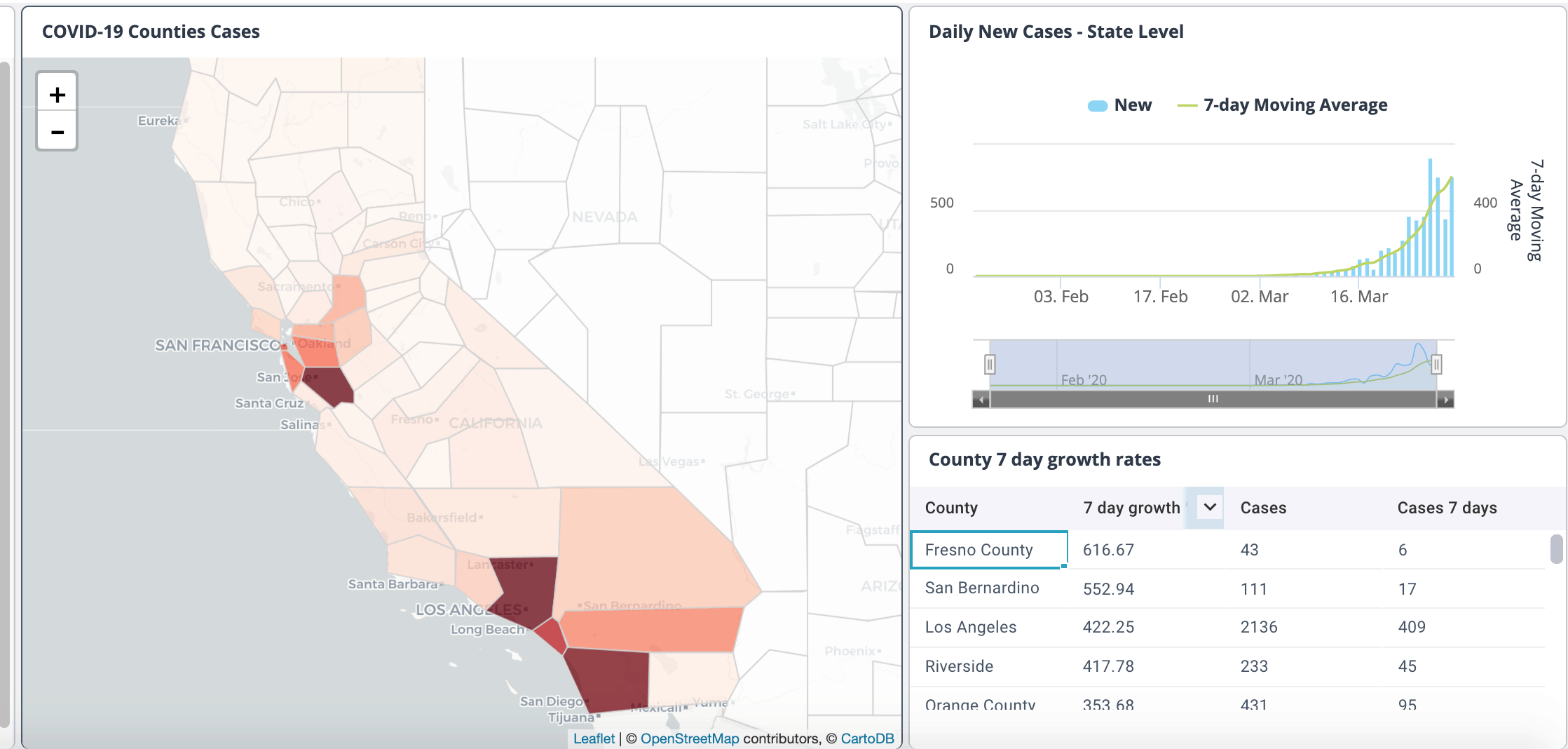Zoom out on the counties map
The height and width of the screenshot is (749, 1568).
[x=57, y=131]
